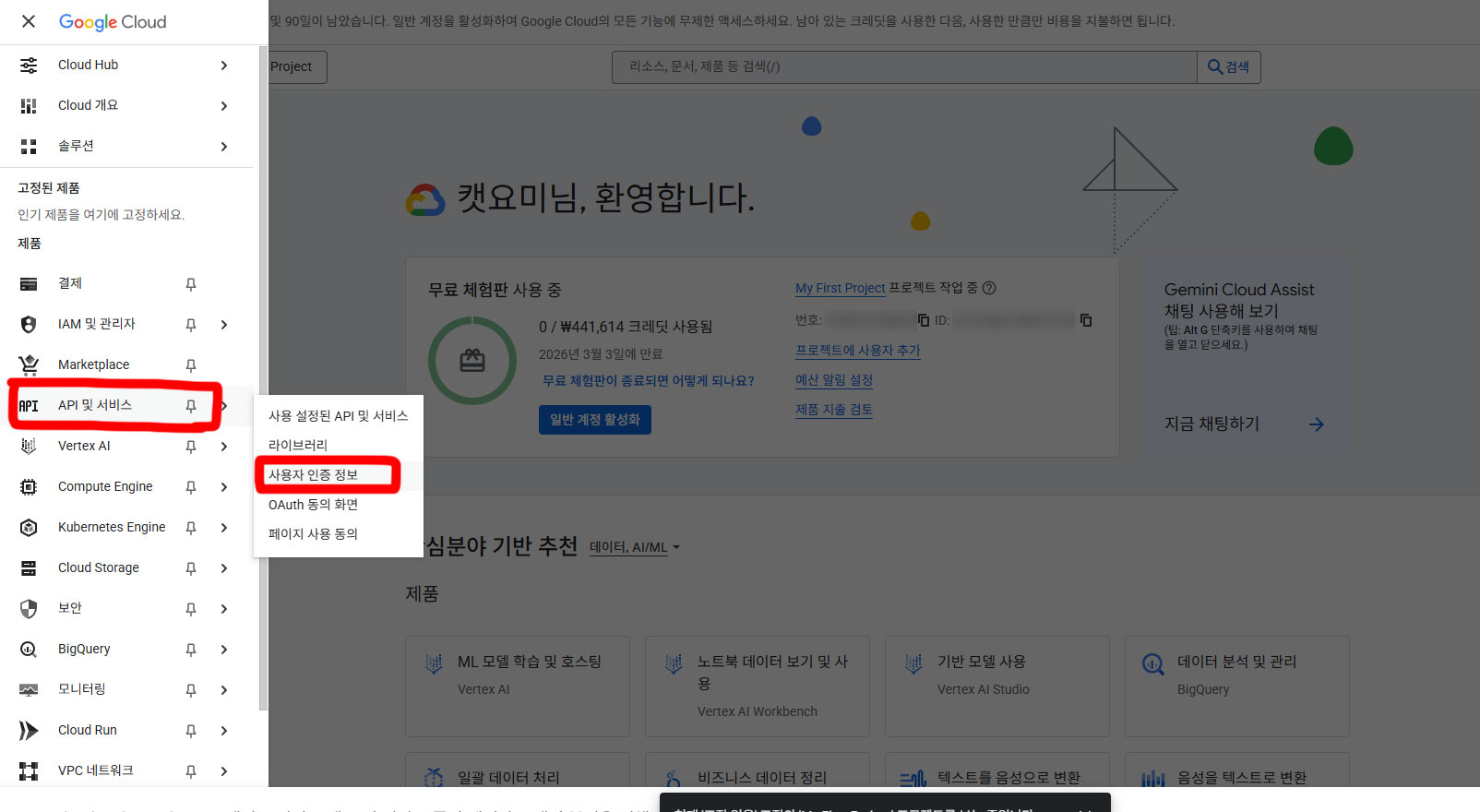1480x812 pixels.
Task: Expand the Cloud Hub submenu arrow
Action: (x=224, y=66)
